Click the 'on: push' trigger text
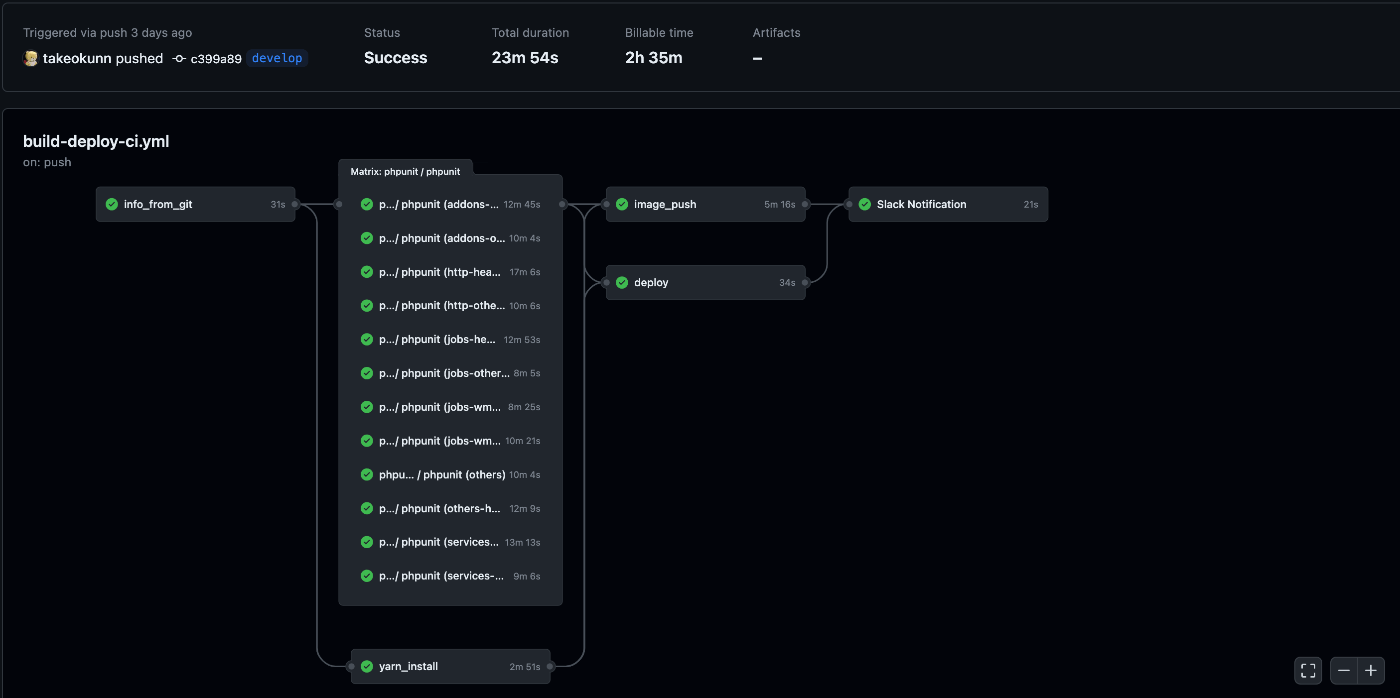 (x=47, y=162)
